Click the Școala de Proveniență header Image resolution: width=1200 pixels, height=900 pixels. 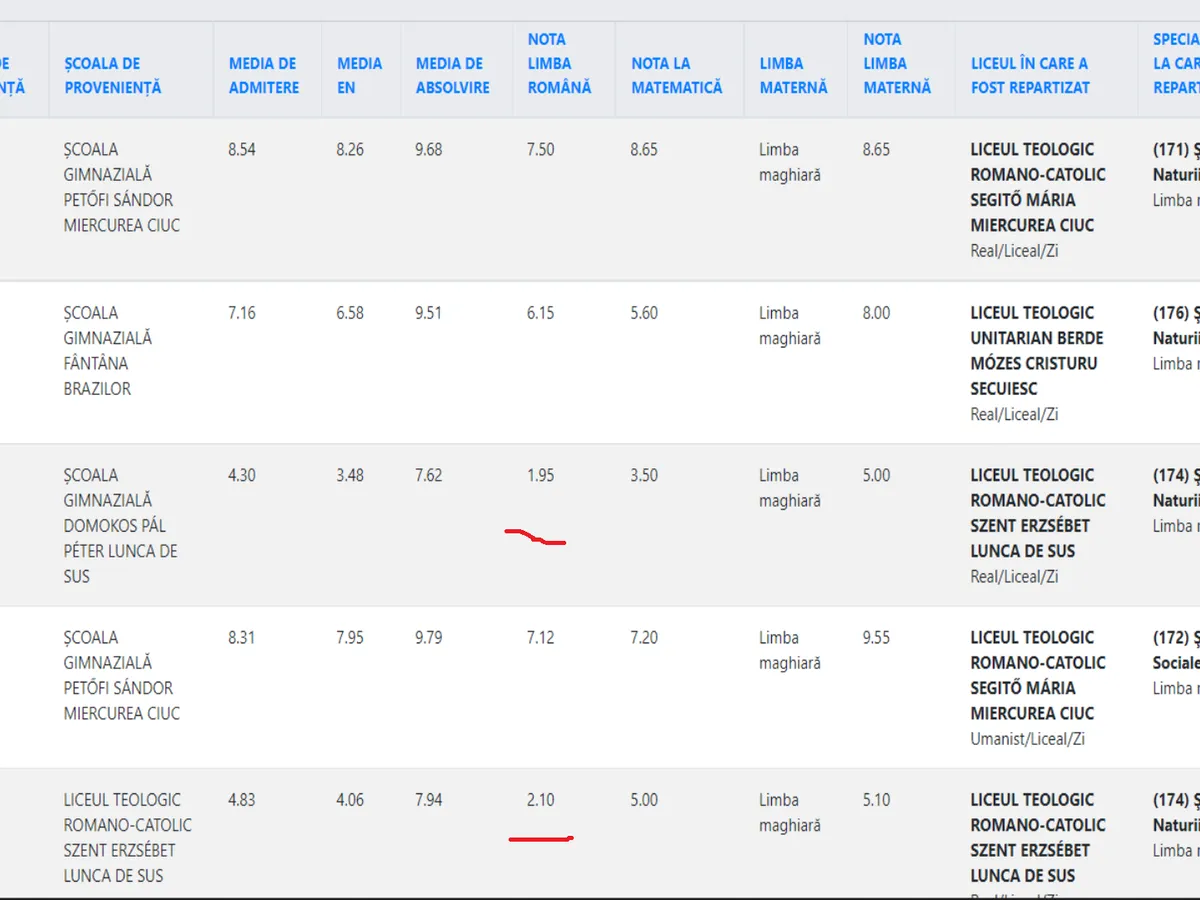tap(112, 75)
